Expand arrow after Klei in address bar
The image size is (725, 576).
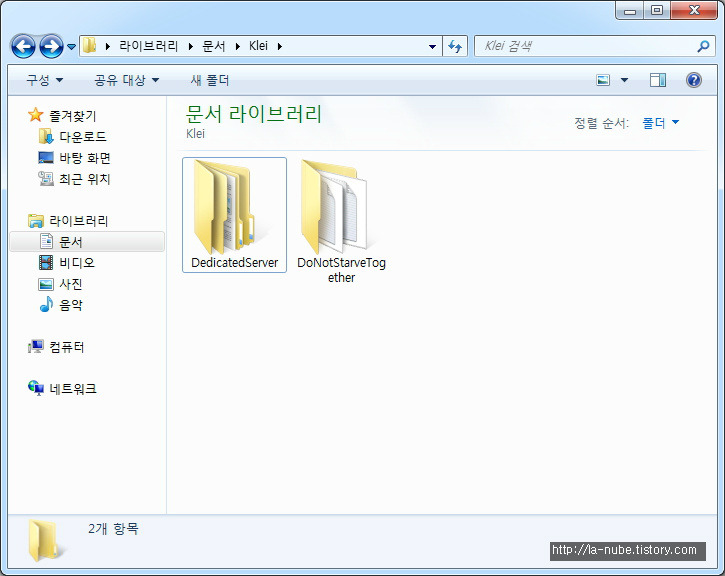coord(279,46)
